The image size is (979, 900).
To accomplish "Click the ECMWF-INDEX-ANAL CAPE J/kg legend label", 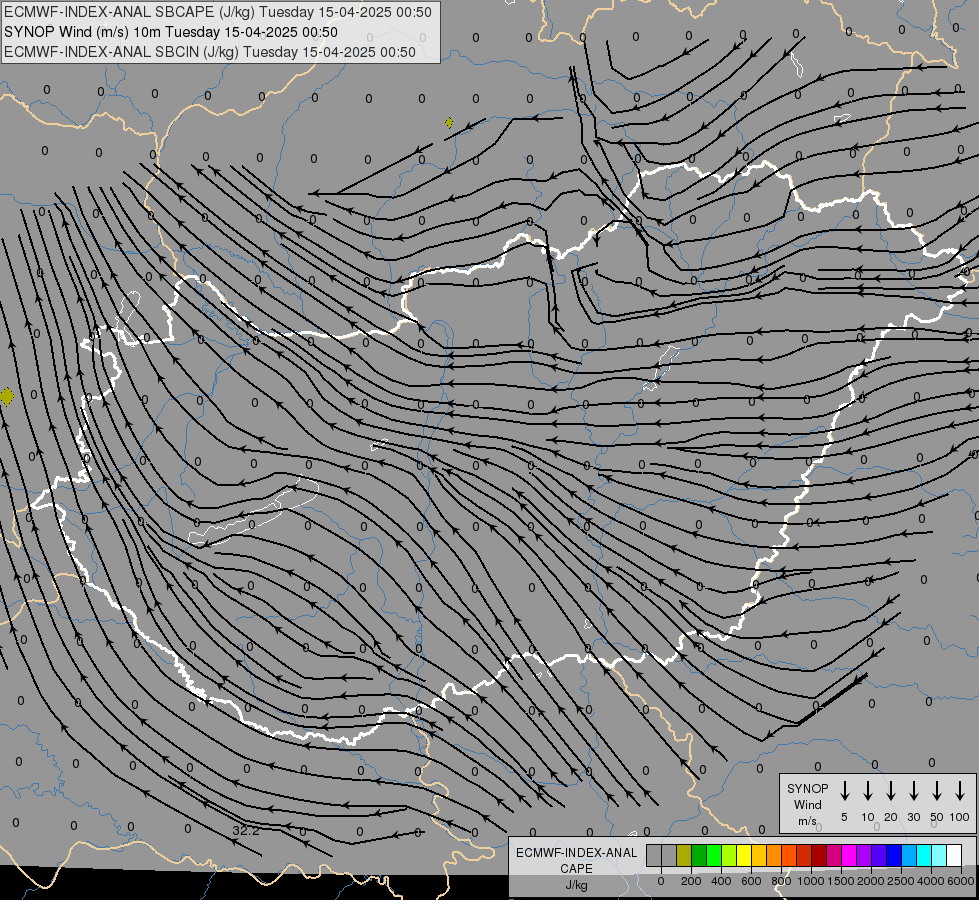I will (576, 868).
